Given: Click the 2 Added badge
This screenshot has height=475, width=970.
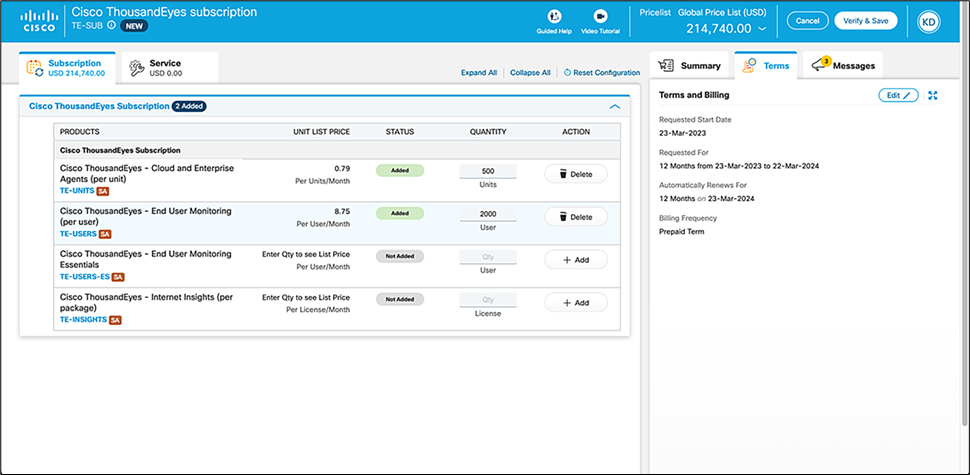Looking at the screenshot, I should point(189,106).
